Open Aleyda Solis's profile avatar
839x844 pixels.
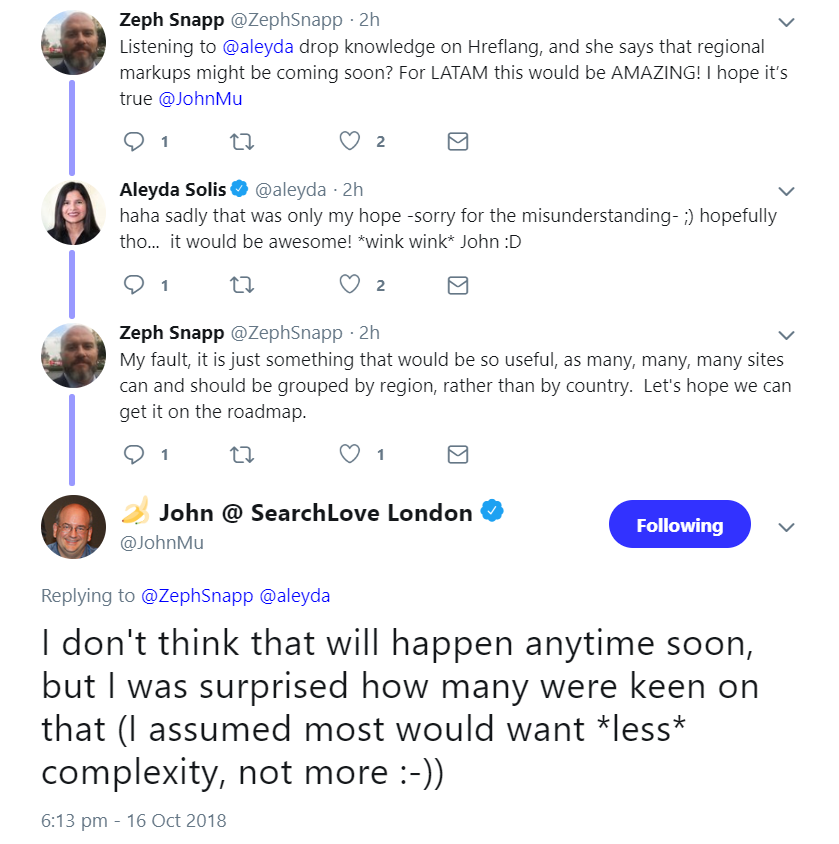73,213
